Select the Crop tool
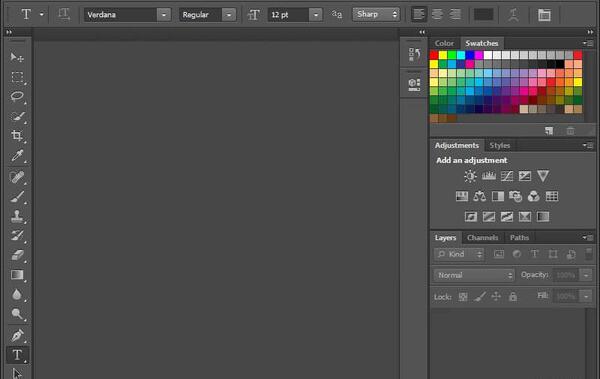 pyautogui.click(x=17, y=136)
